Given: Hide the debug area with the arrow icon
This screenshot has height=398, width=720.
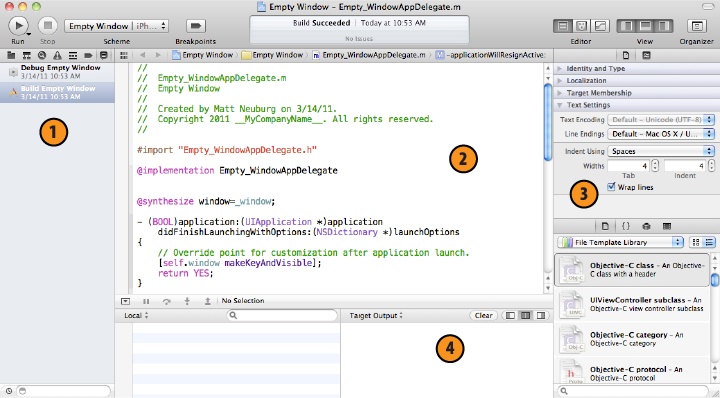Looking at the screenshot, I should click(x=125, y=302).
